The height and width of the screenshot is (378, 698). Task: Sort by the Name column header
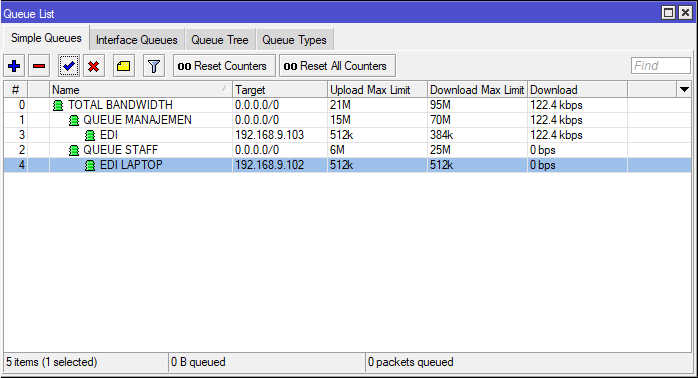point(141,90)
